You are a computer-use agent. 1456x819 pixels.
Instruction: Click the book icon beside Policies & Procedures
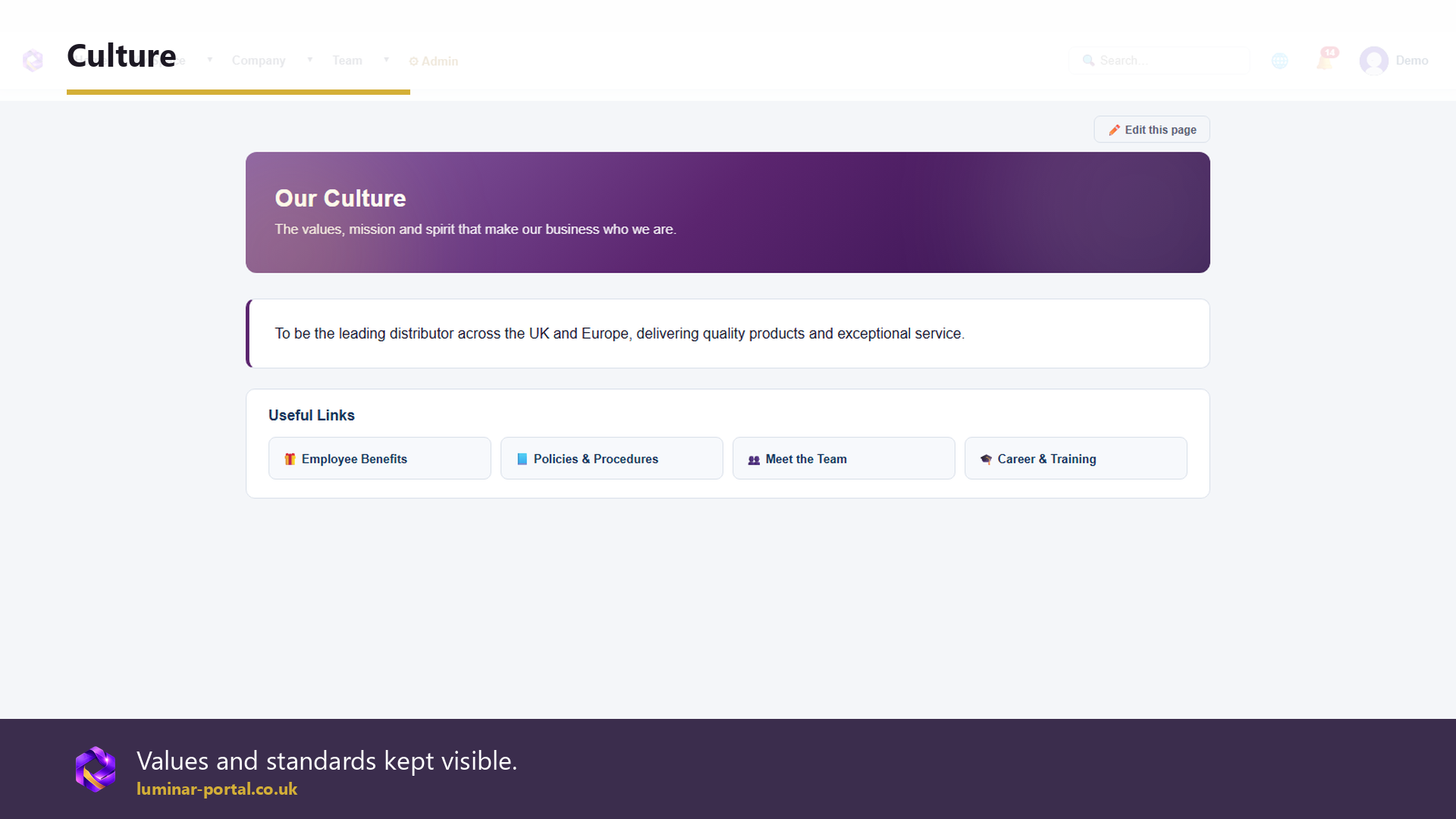522,459
